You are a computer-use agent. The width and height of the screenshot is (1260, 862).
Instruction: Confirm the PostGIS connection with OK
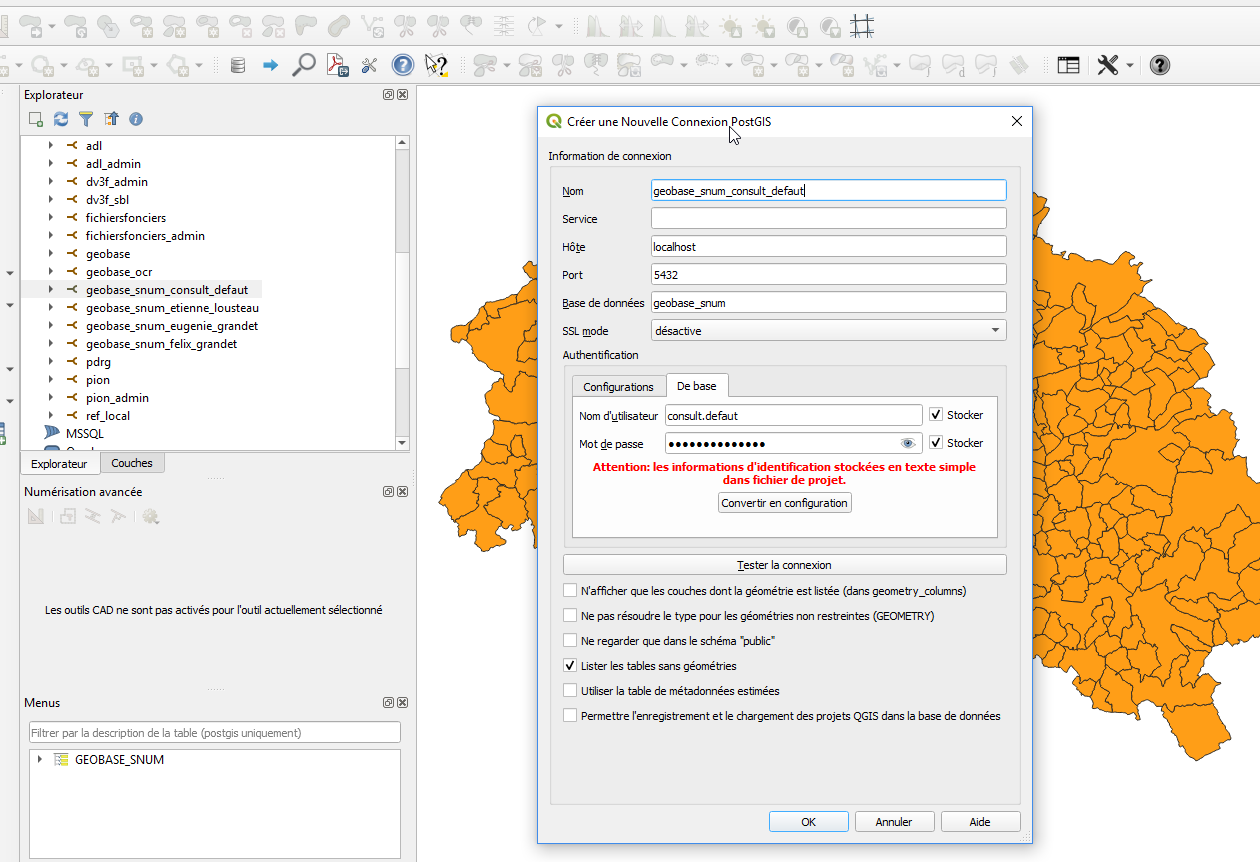point(809,822)
